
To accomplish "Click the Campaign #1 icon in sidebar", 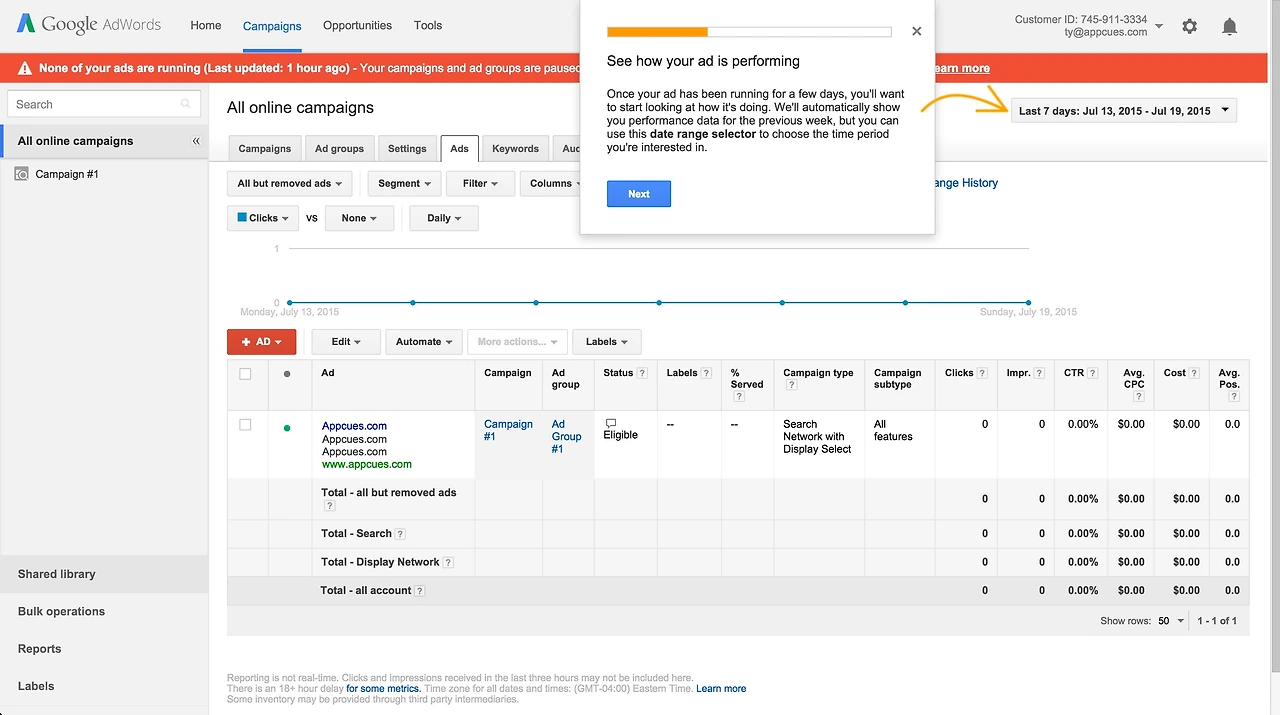I will click(22, 174).
